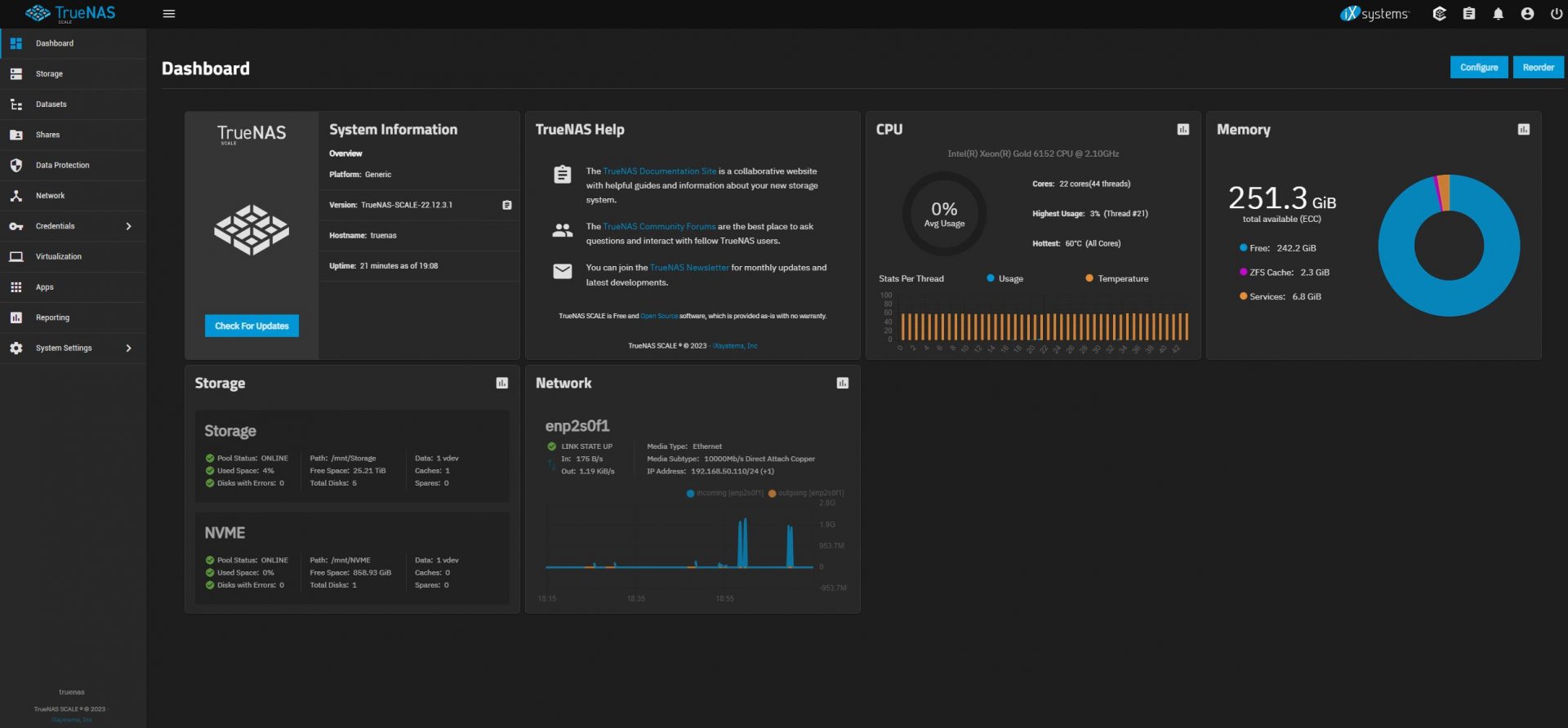Open the Virtualization menu item
The height and width of the screenshot is (728, 1568).
58,257
